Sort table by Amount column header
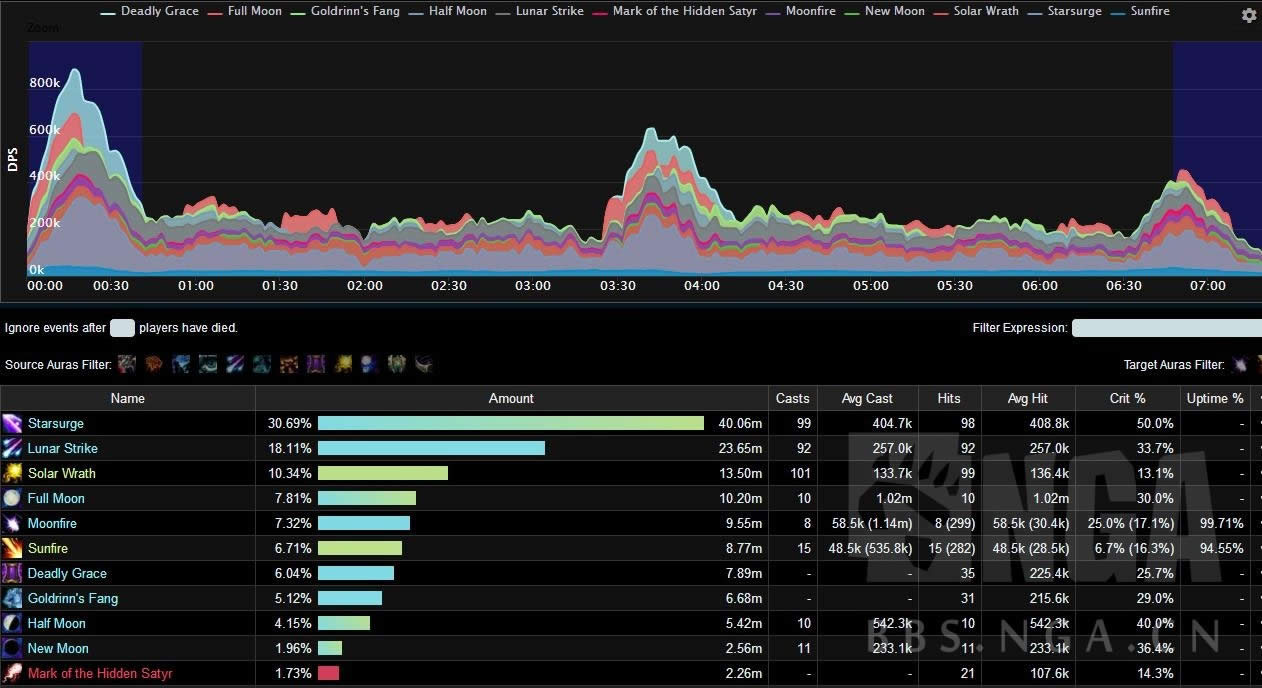The image size is (1262, 688). click(x=511, y=398)
